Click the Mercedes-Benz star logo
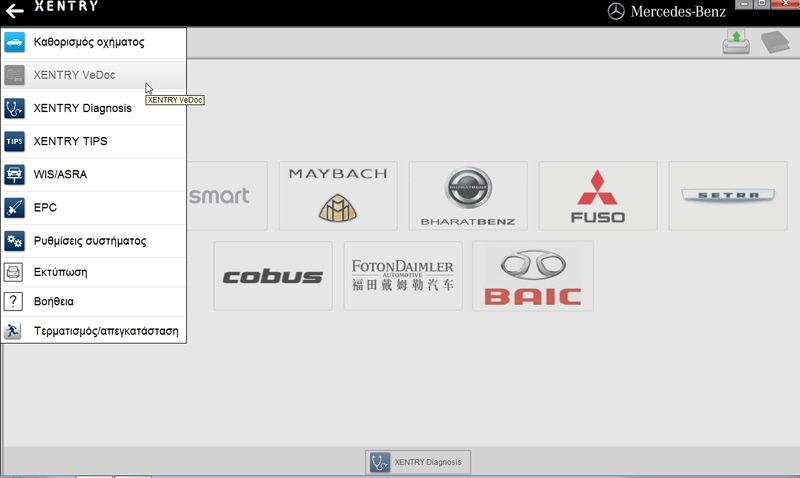This screenshot has width=800, height=478. [x=616, y=11]
